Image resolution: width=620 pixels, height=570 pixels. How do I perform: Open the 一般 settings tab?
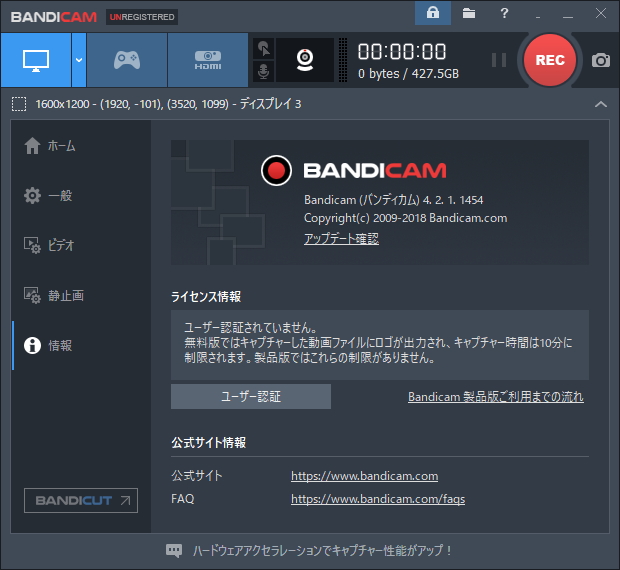pyautogui.click(x=48, y=195)
